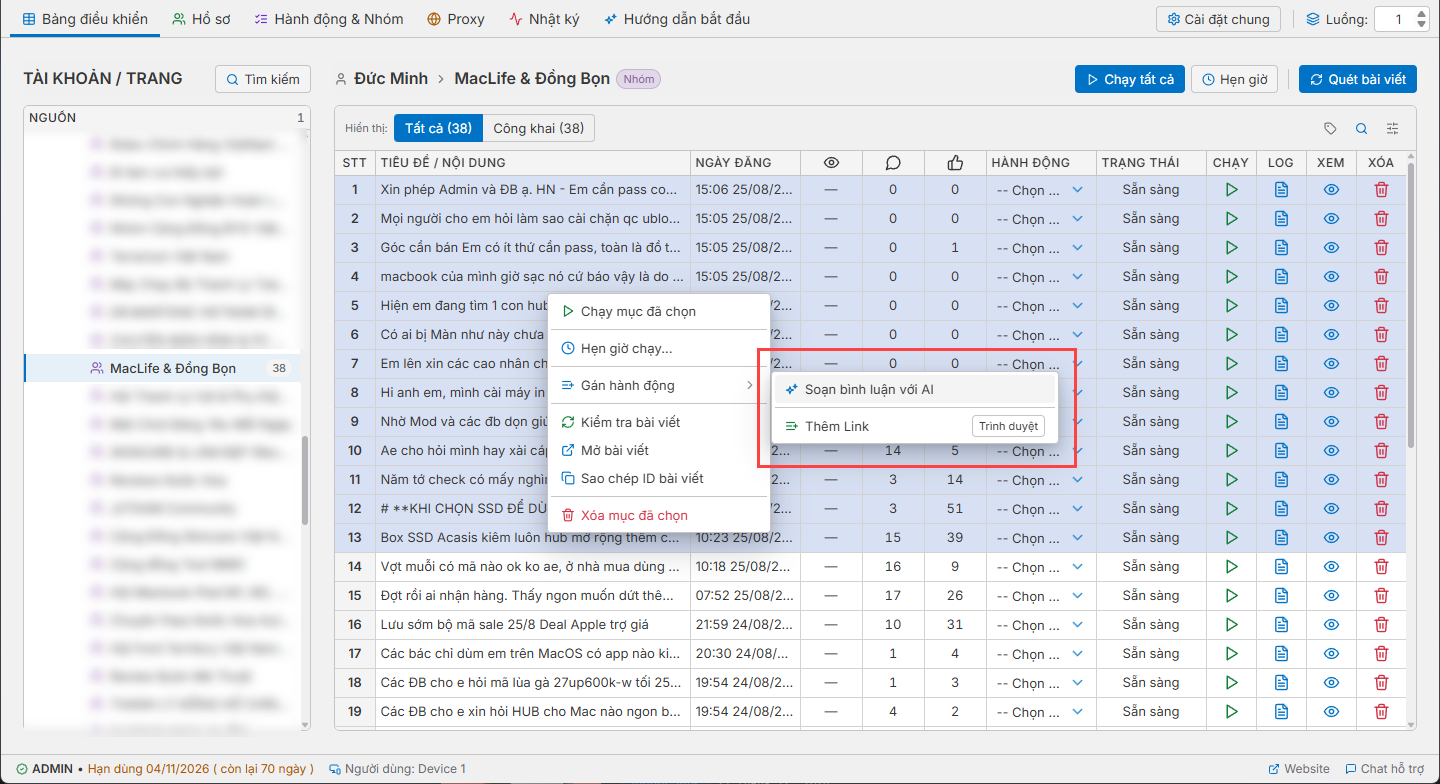The height and width of the screenshot is (784, 1440).
Task: View post in row 19
Action: point(1331,712)
